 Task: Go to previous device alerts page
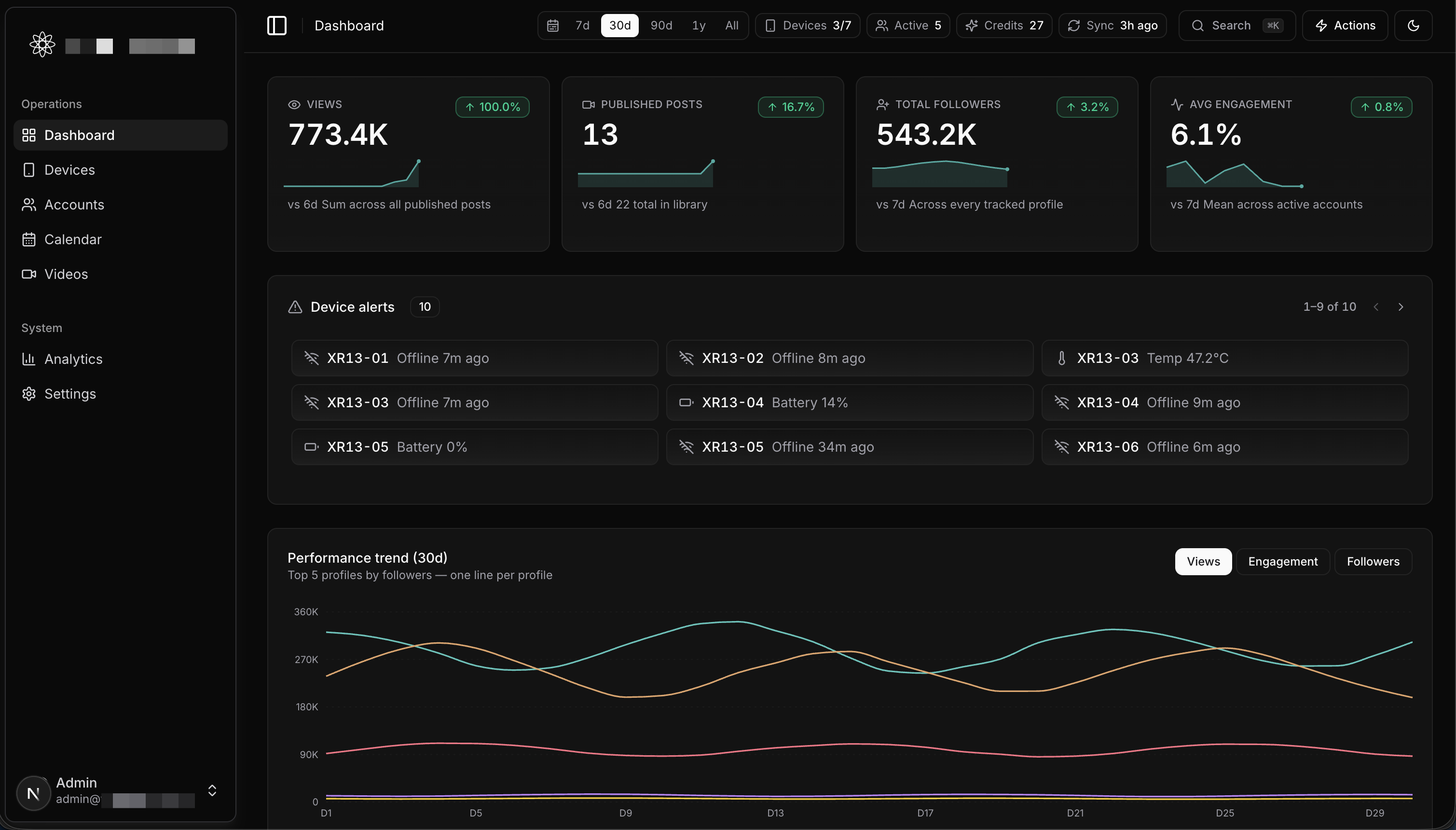1376,307
